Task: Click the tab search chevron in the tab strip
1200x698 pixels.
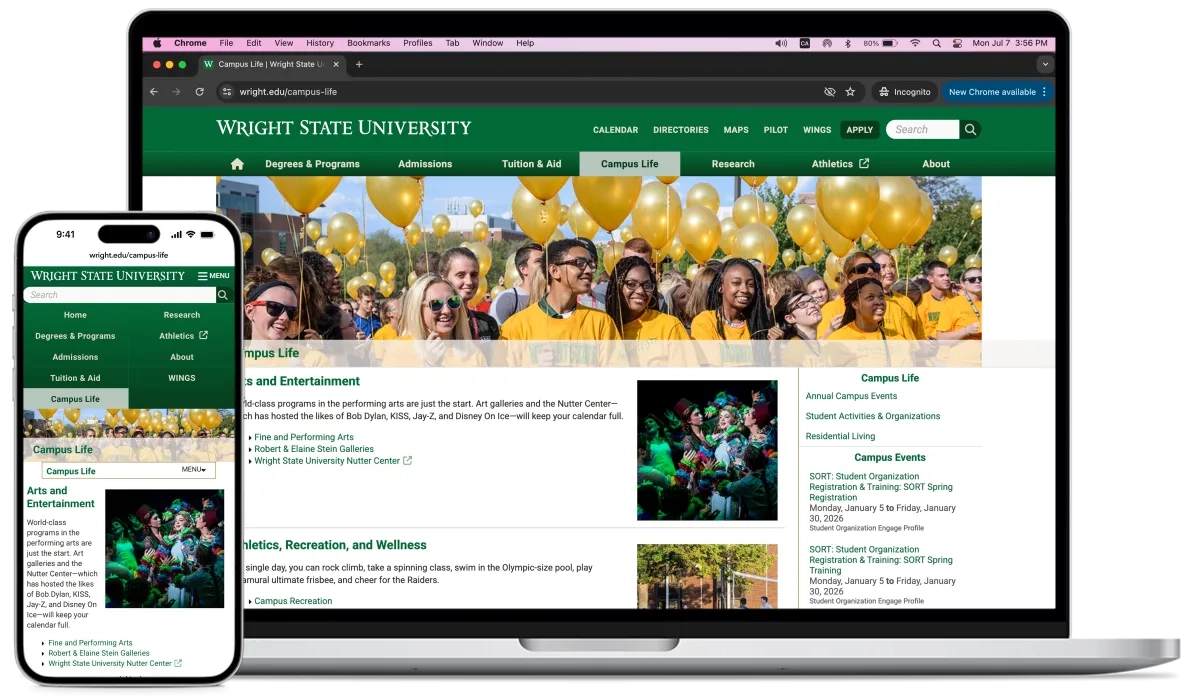Action: click(x=1046, y=63)
